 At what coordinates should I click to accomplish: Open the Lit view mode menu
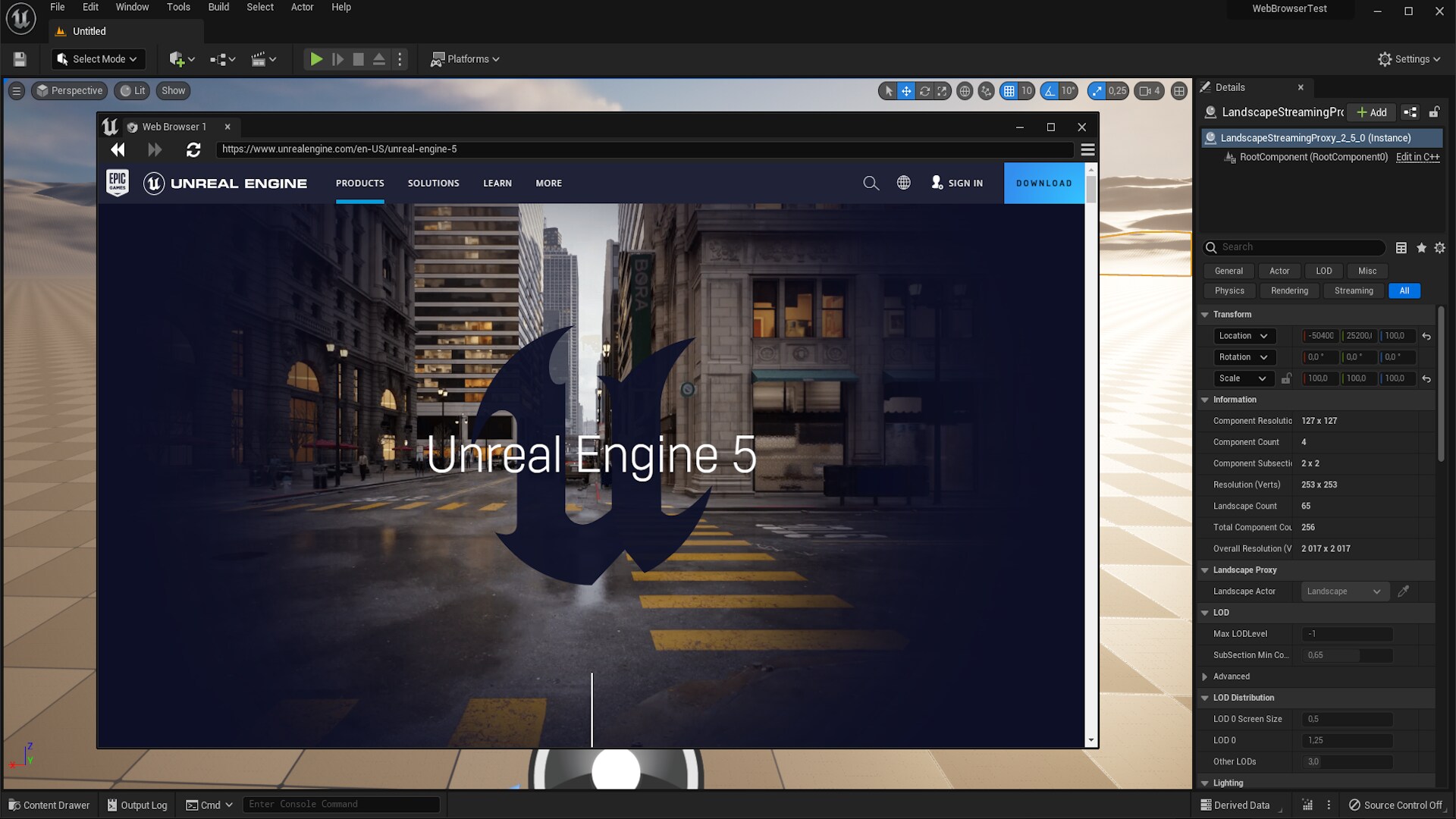pyautogui.click(x=133, y=91)
